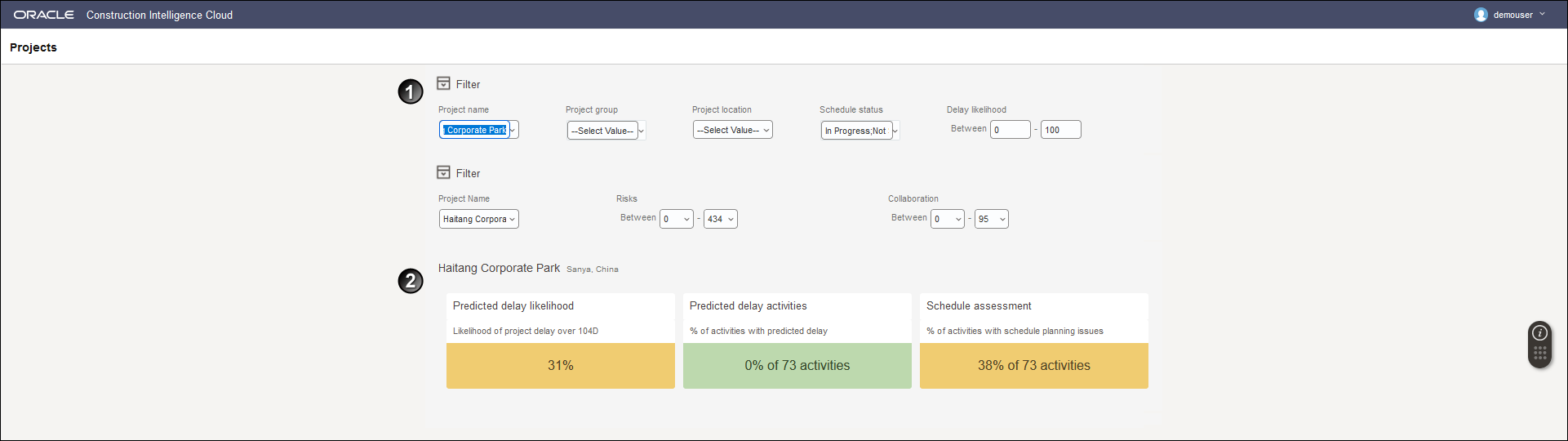Click the Predicted delay activities card heading
The width and height of the screenshot is (1568, 441).
[748, 305]
